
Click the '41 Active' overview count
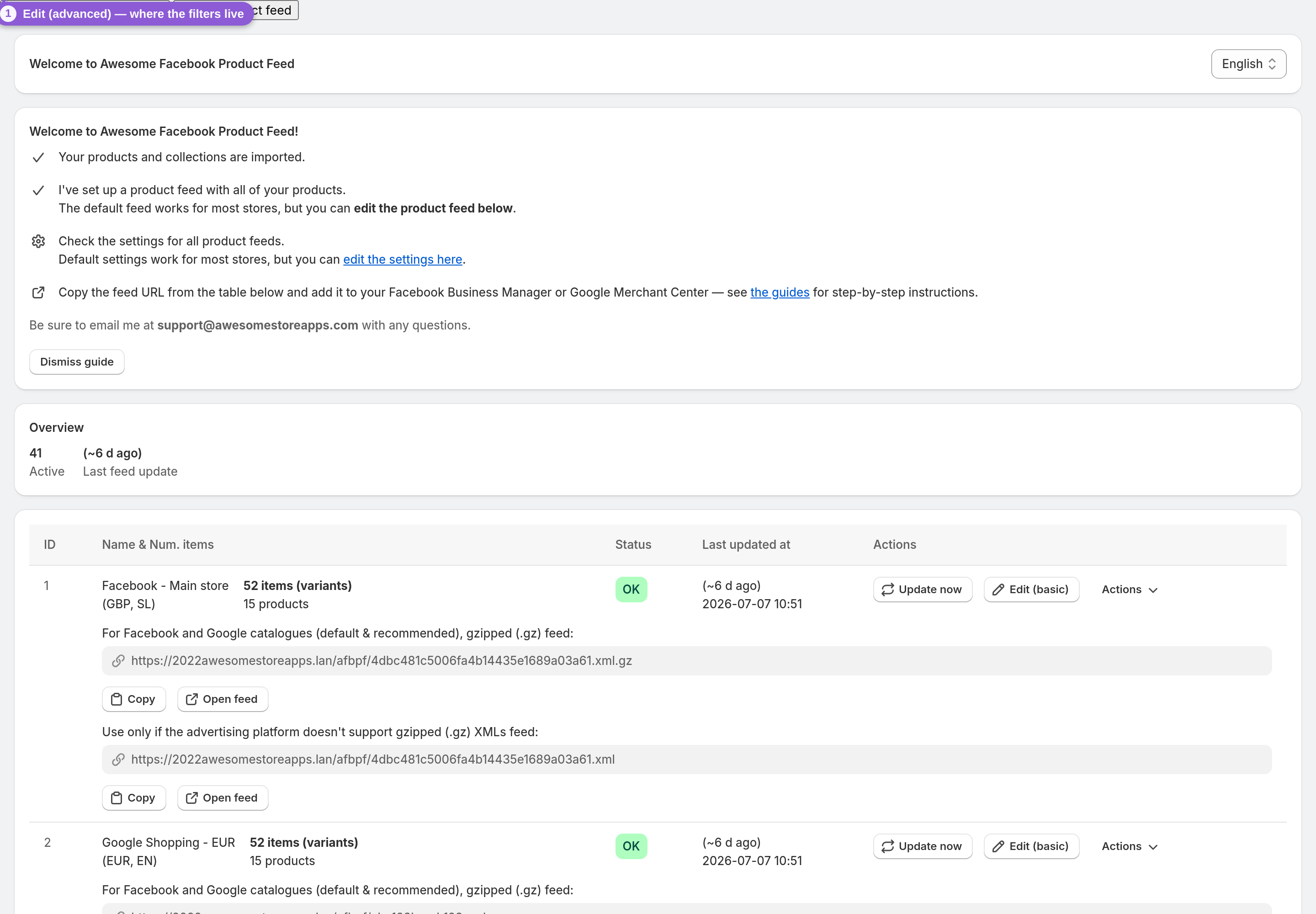click(47, 462)
